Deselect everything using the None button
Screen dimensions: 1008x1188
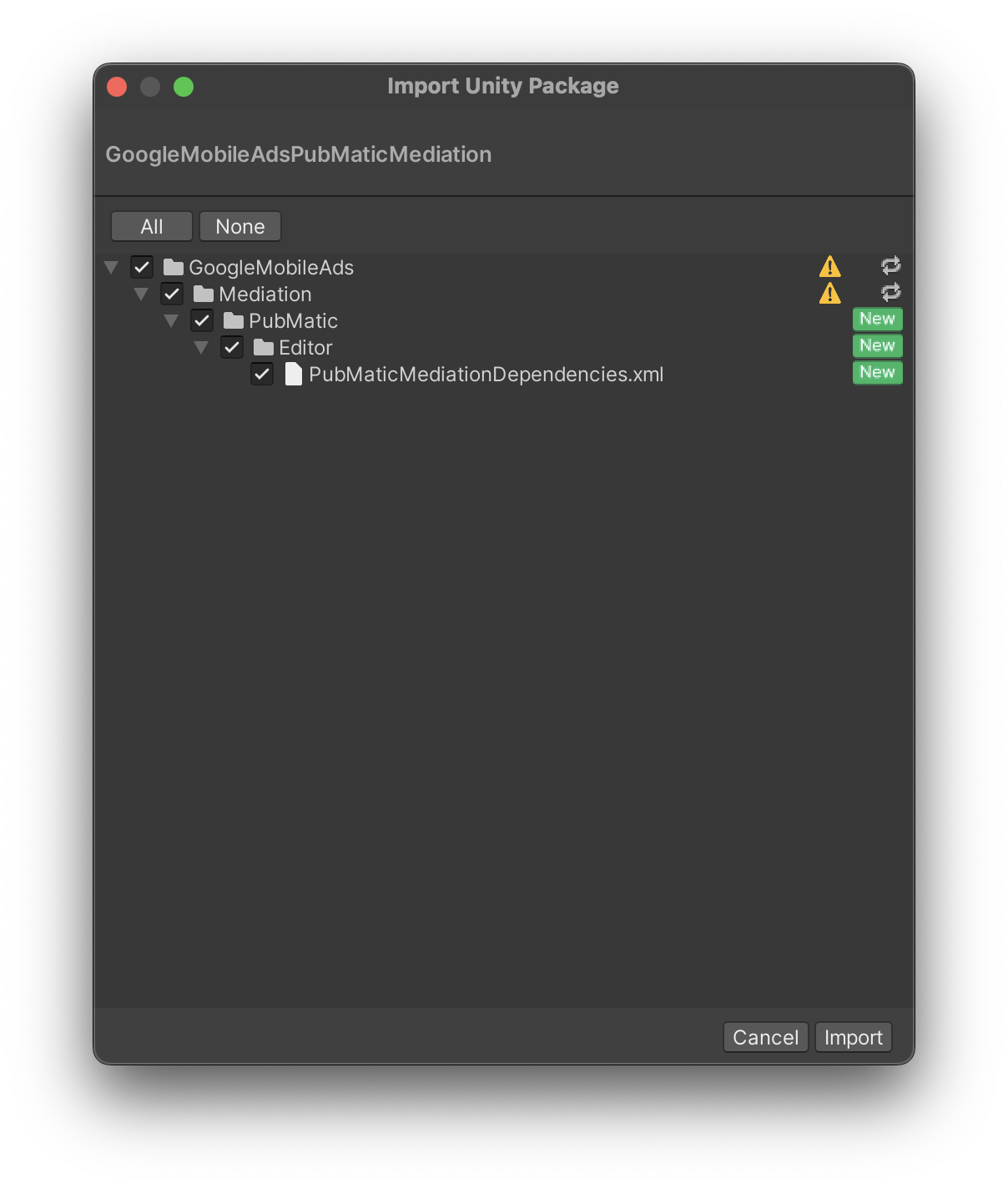240,226
